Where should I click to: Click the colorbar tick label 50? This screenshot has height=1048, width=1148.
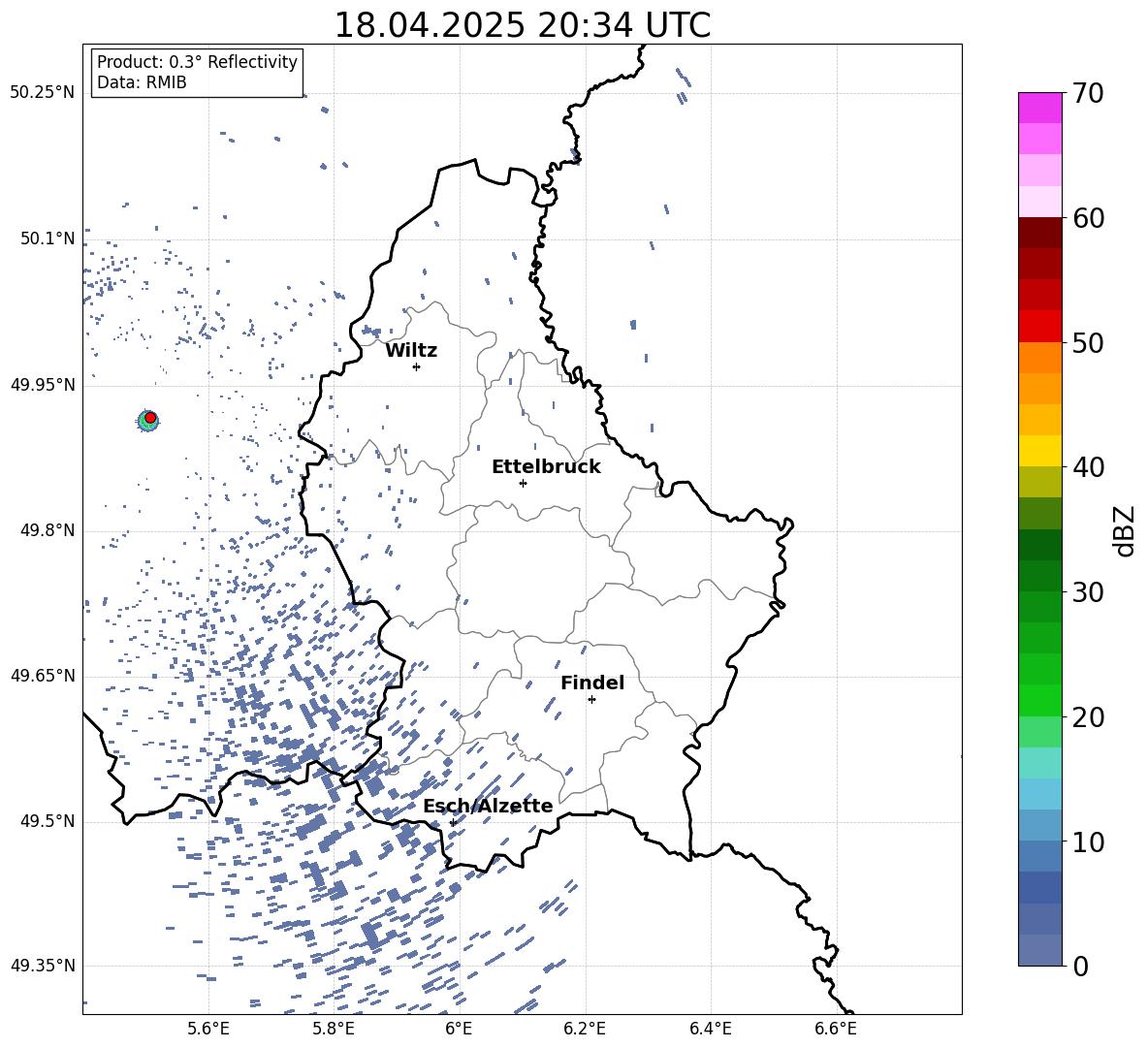[1088, 342]
